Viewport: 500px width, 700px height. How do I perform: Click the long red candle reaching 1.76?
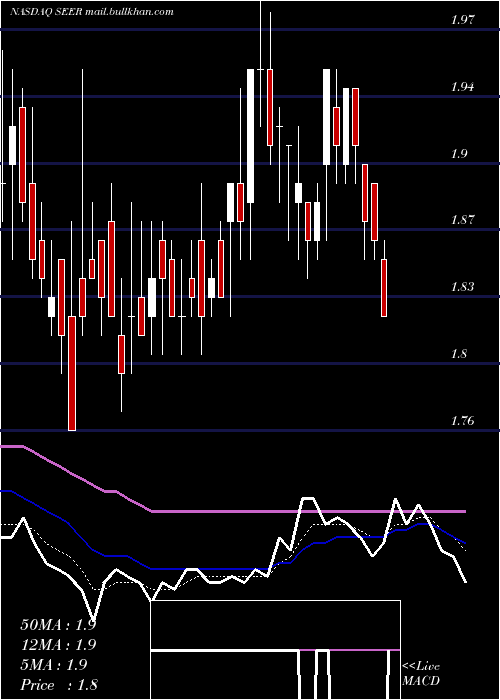72,373
